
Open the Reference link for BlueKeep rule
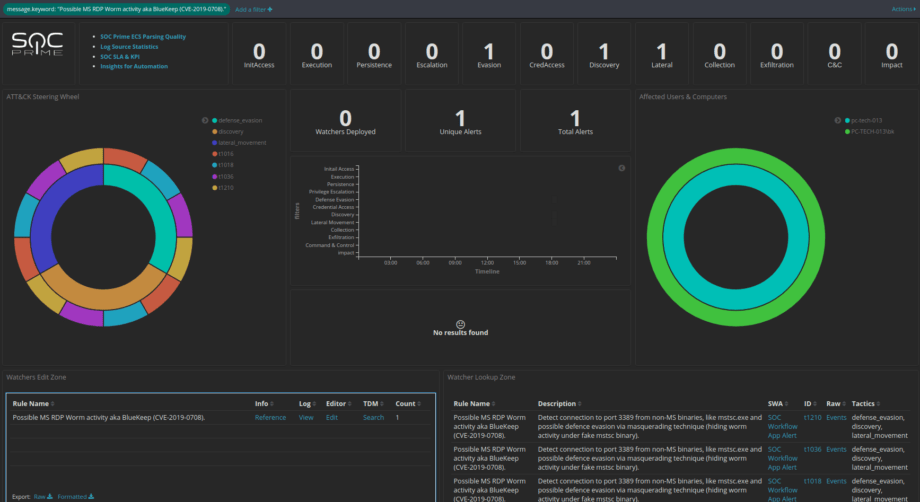[270, 417]
